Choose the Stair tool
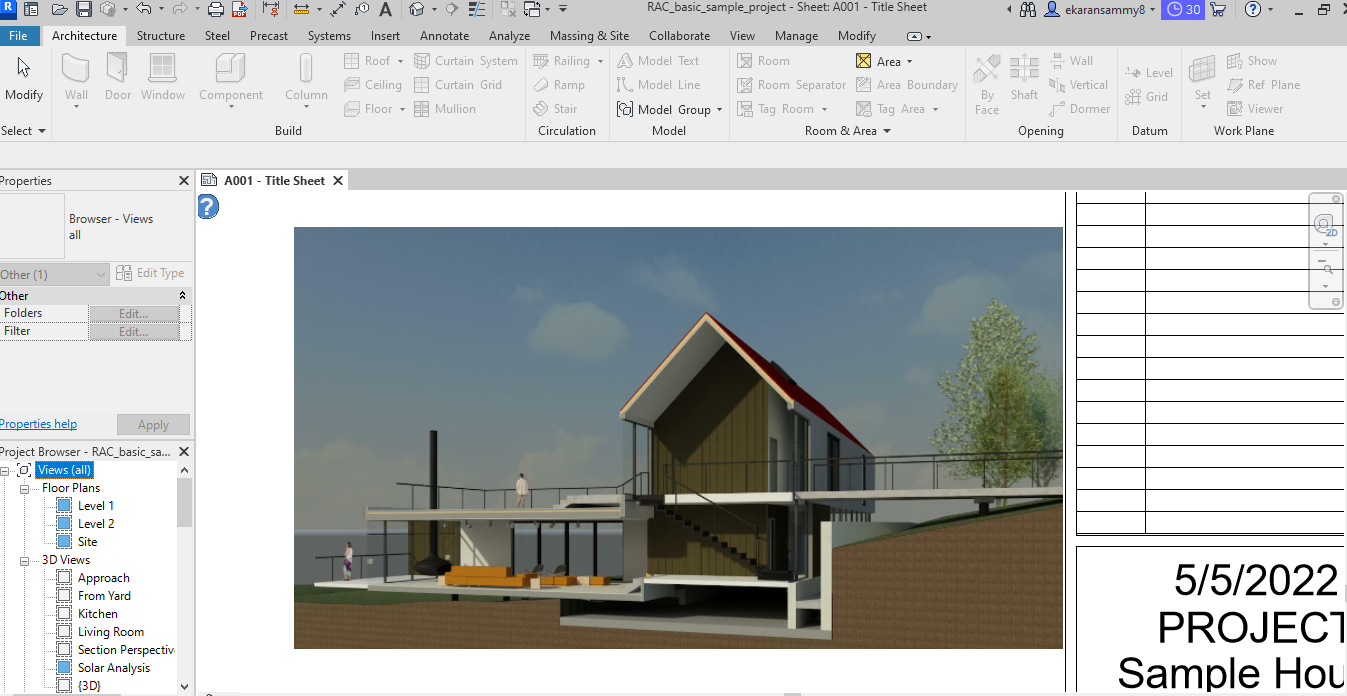 click(556, 109)
